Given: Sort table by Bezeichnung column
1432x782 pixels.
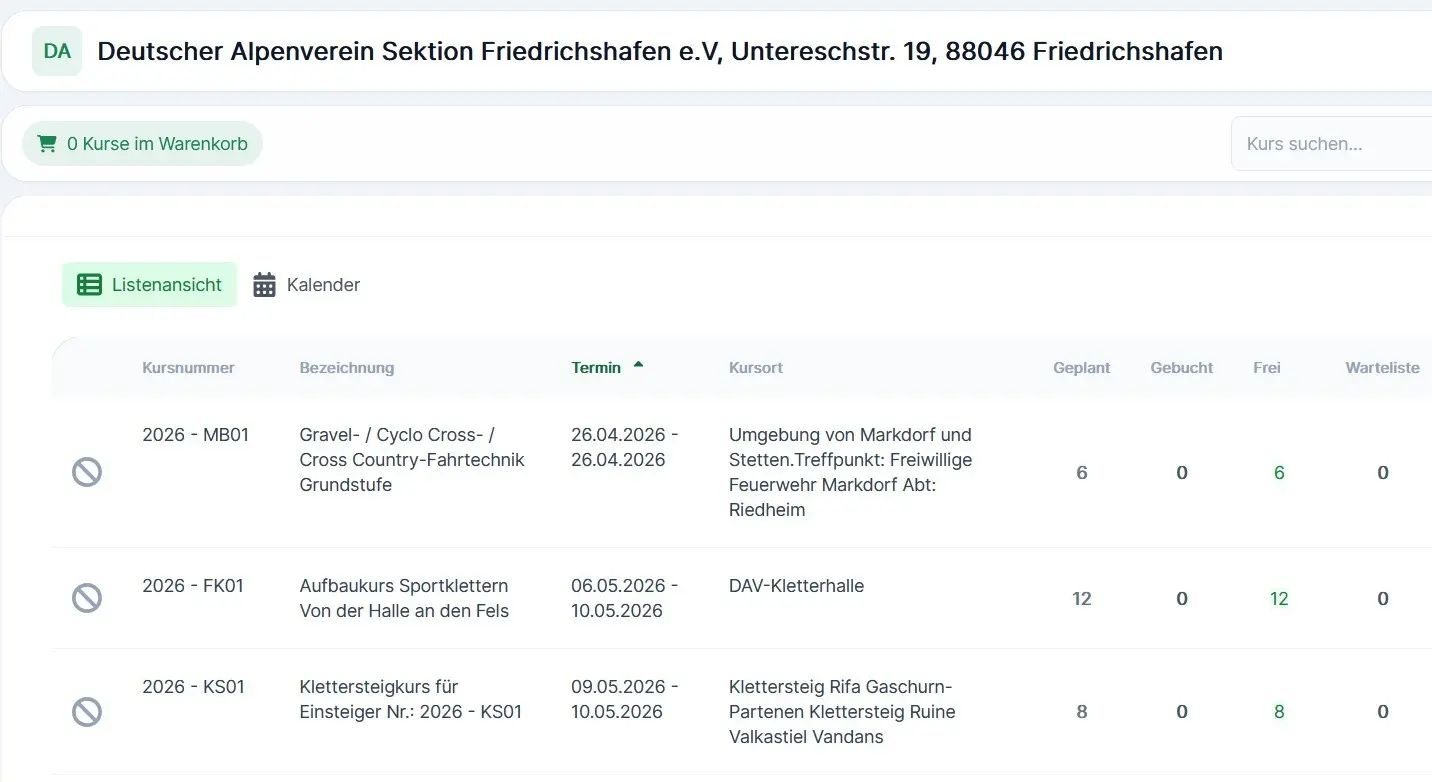Looking at the screenshot, I should [346, 368].
